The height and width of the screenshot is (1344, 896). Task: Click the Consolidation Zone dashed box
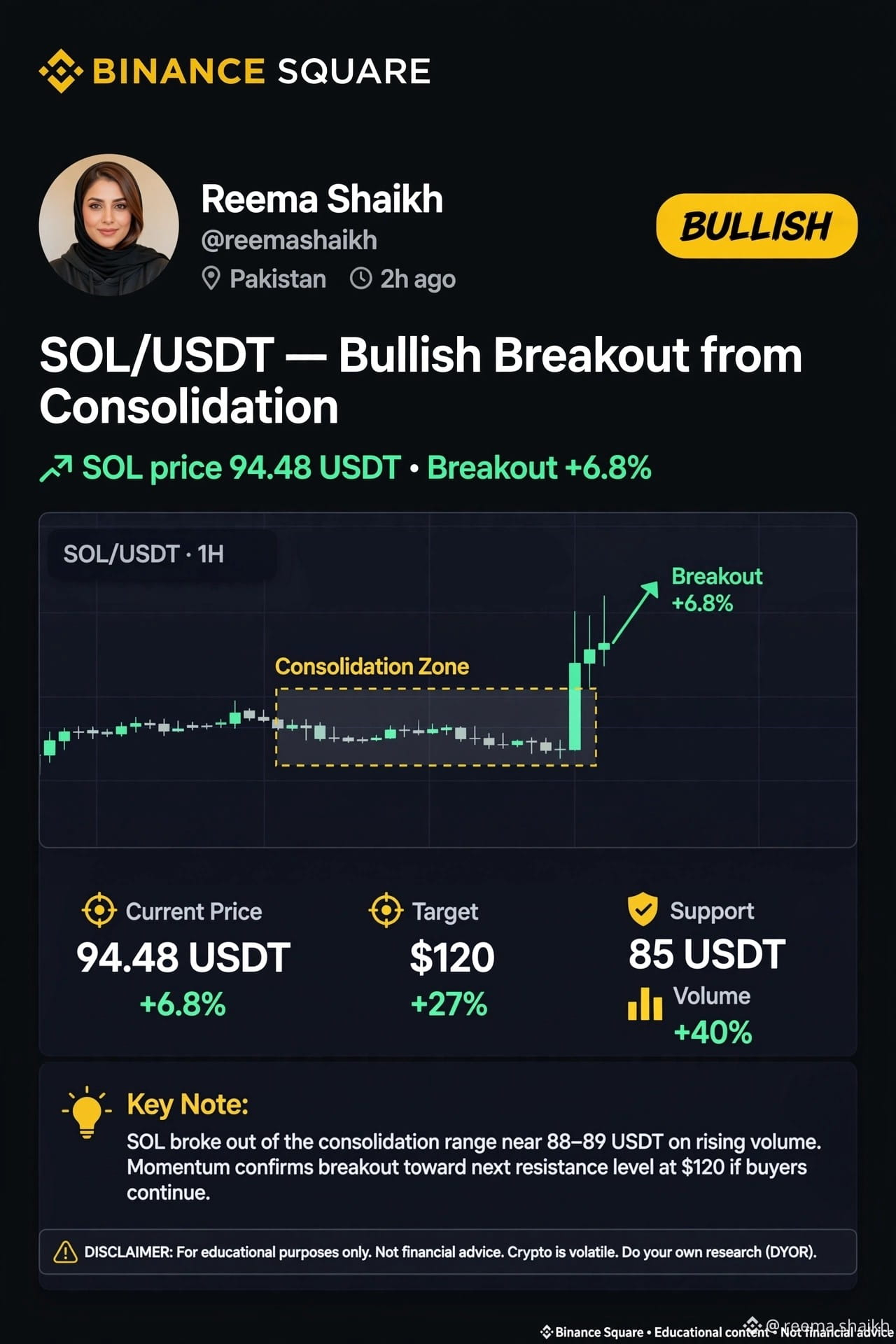pyautogui.click(x=435, y=727)
